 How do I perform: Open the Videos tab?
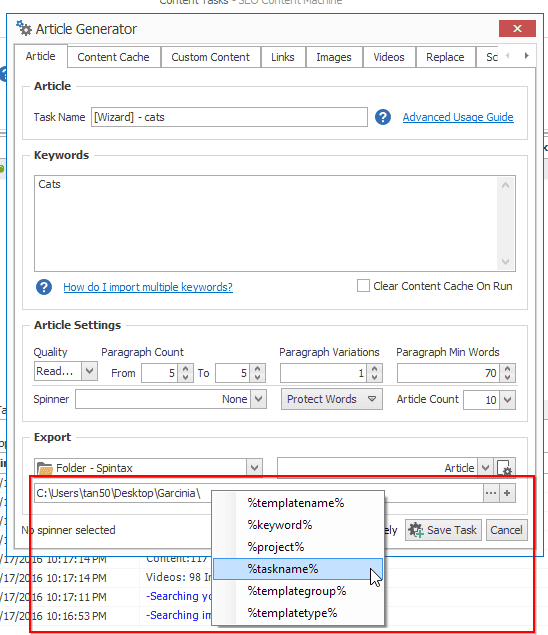pyautogui.click(x=389, y=57)
